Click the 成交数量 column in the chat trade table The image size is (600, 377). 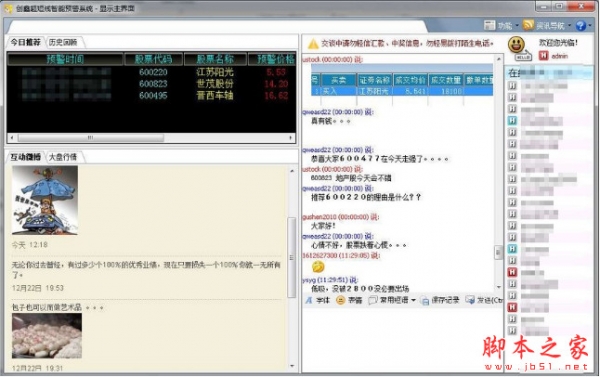[446, 80]
